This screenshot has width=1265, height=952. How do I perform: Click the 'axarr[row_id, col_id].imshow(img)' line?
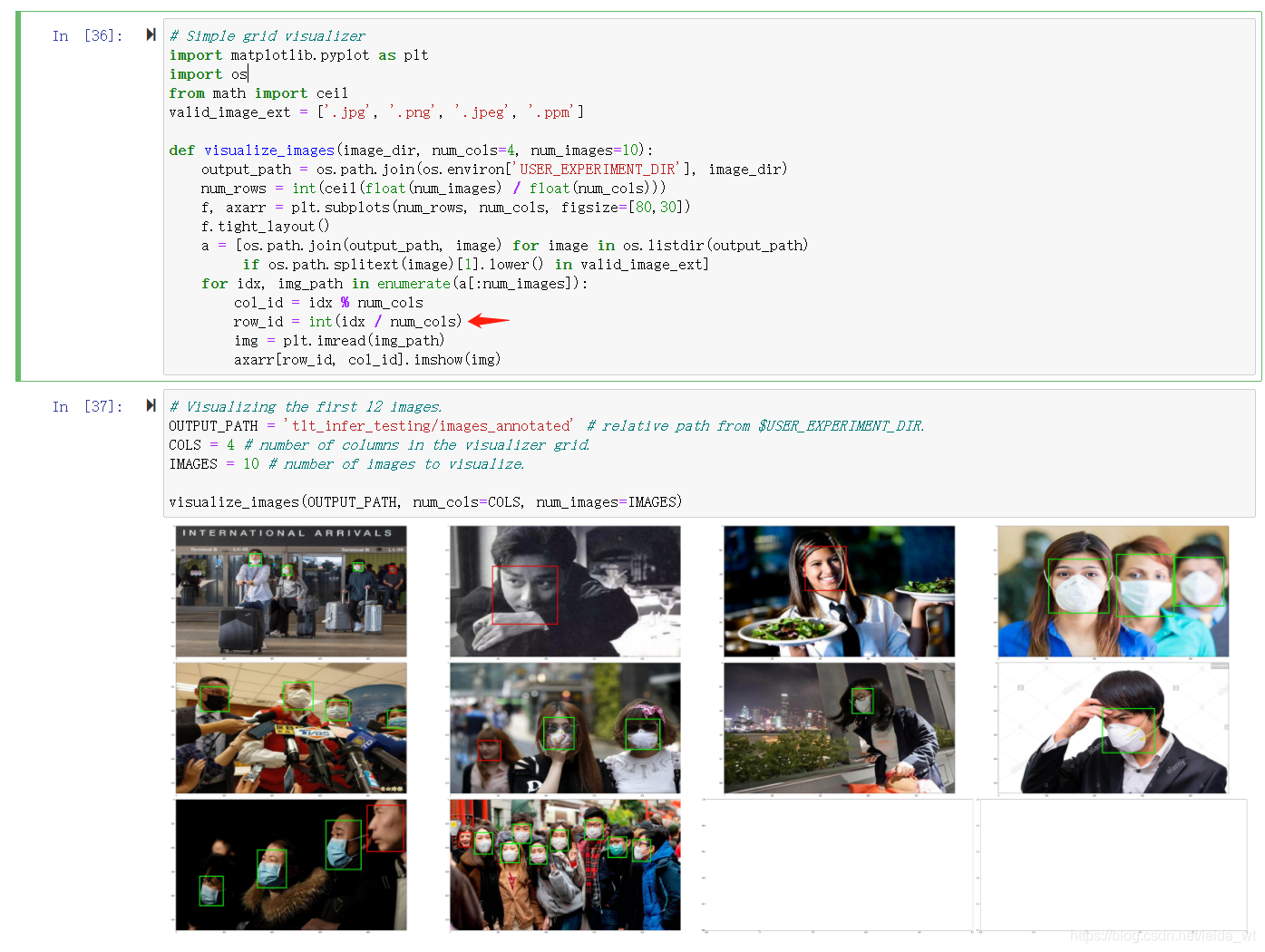tap(367, 360)
